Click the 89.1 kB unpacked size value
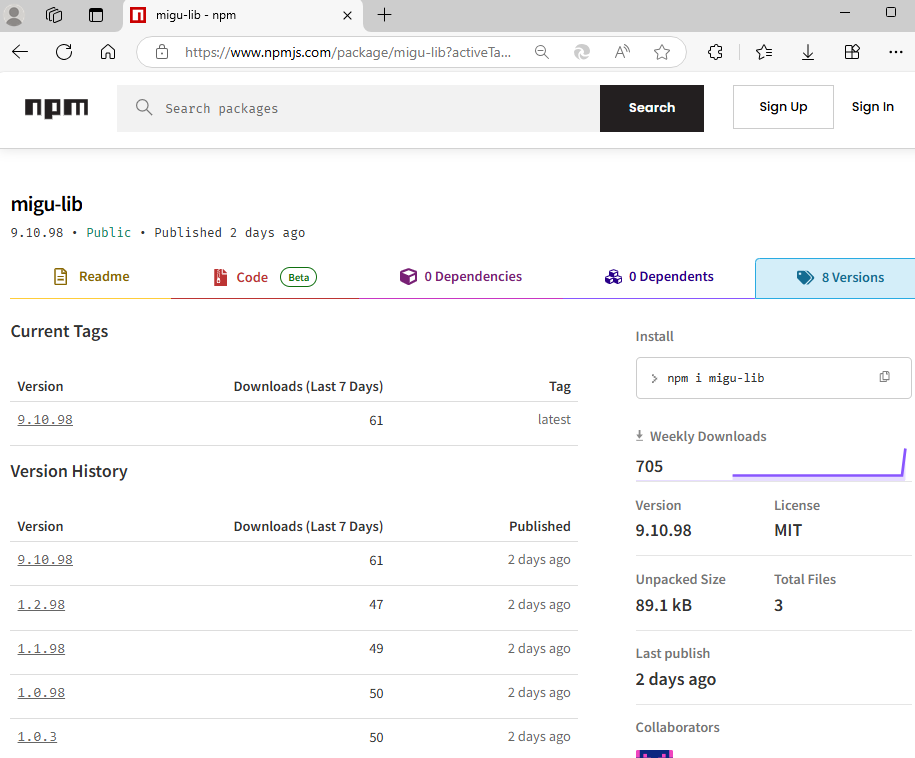 [663, 605]
